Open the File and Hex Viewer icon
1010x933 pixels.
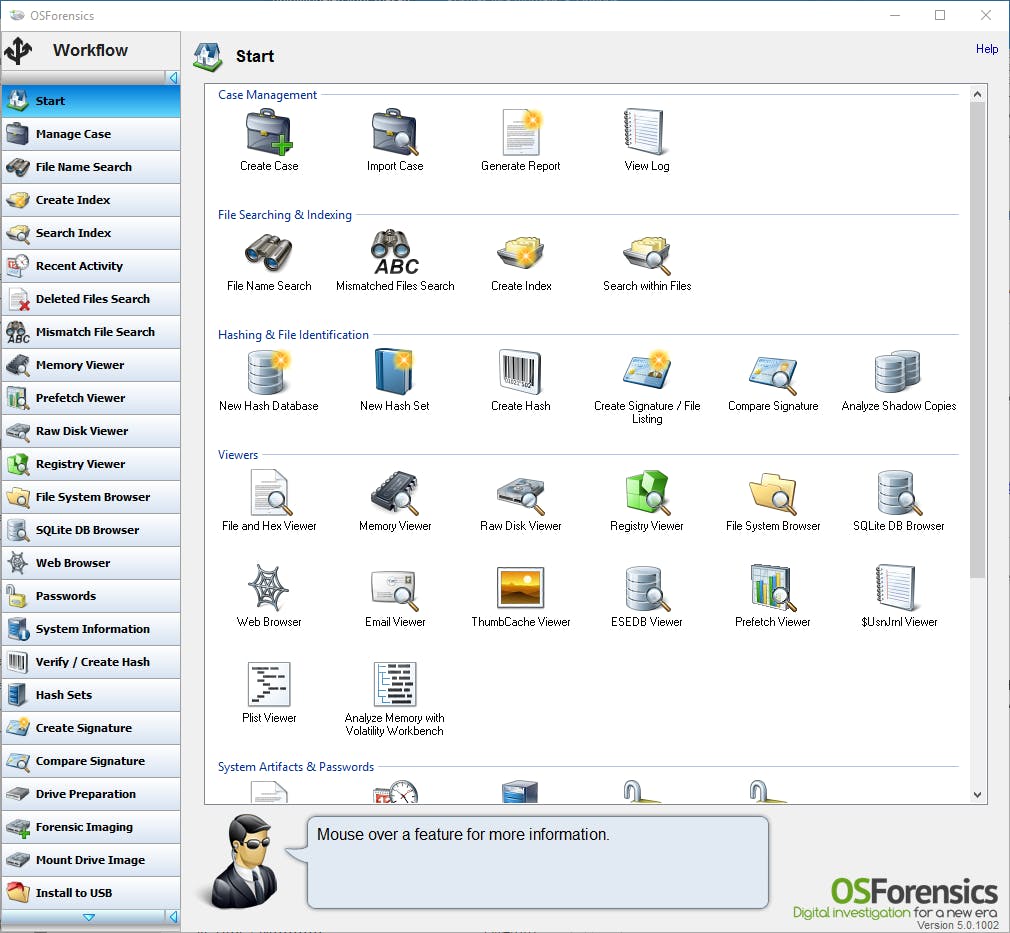tap(271, 492)
